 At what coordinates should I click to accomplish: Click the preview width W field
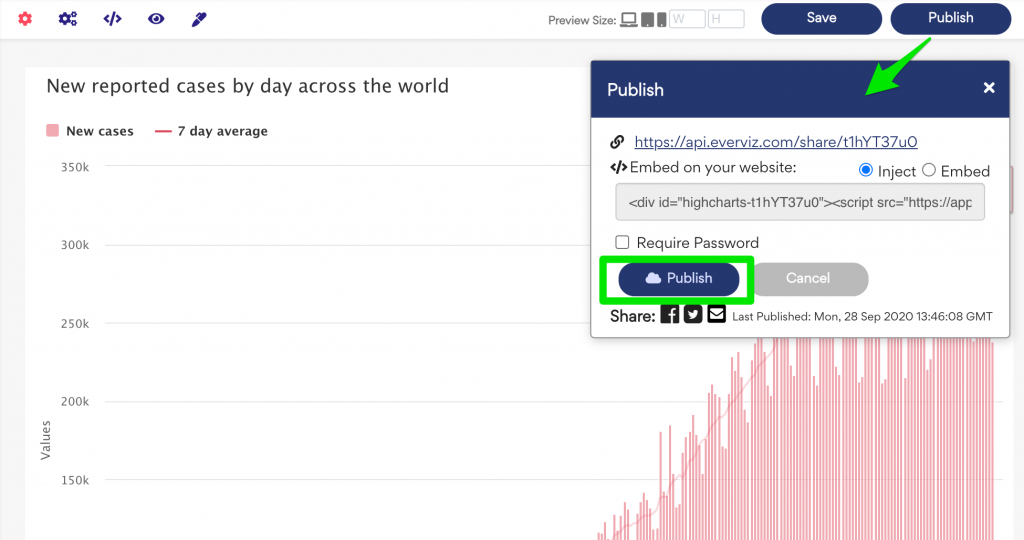[x=687, y=19]
